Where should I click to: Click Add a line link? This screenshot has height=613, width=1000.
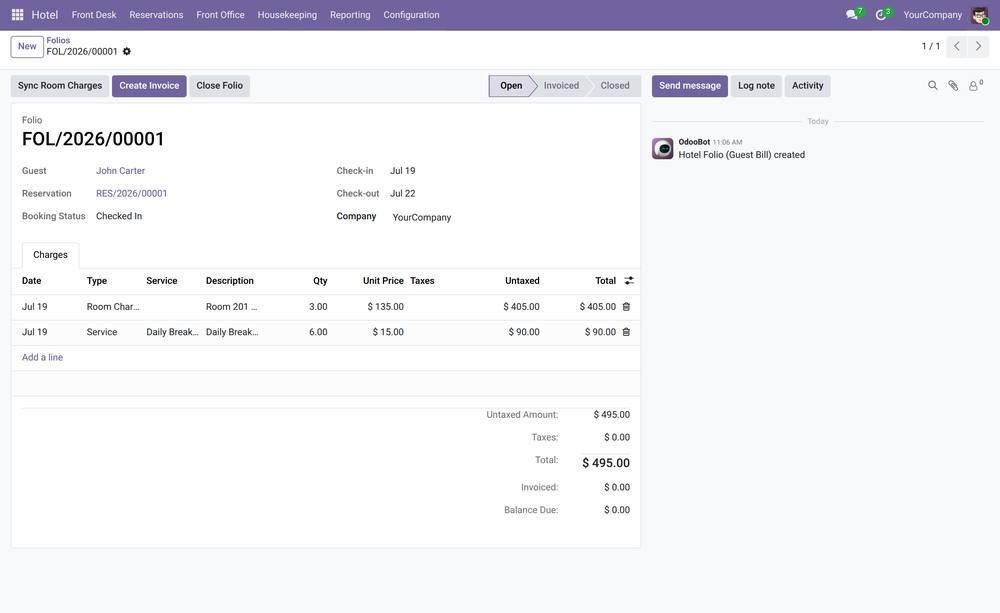[42, 357]
